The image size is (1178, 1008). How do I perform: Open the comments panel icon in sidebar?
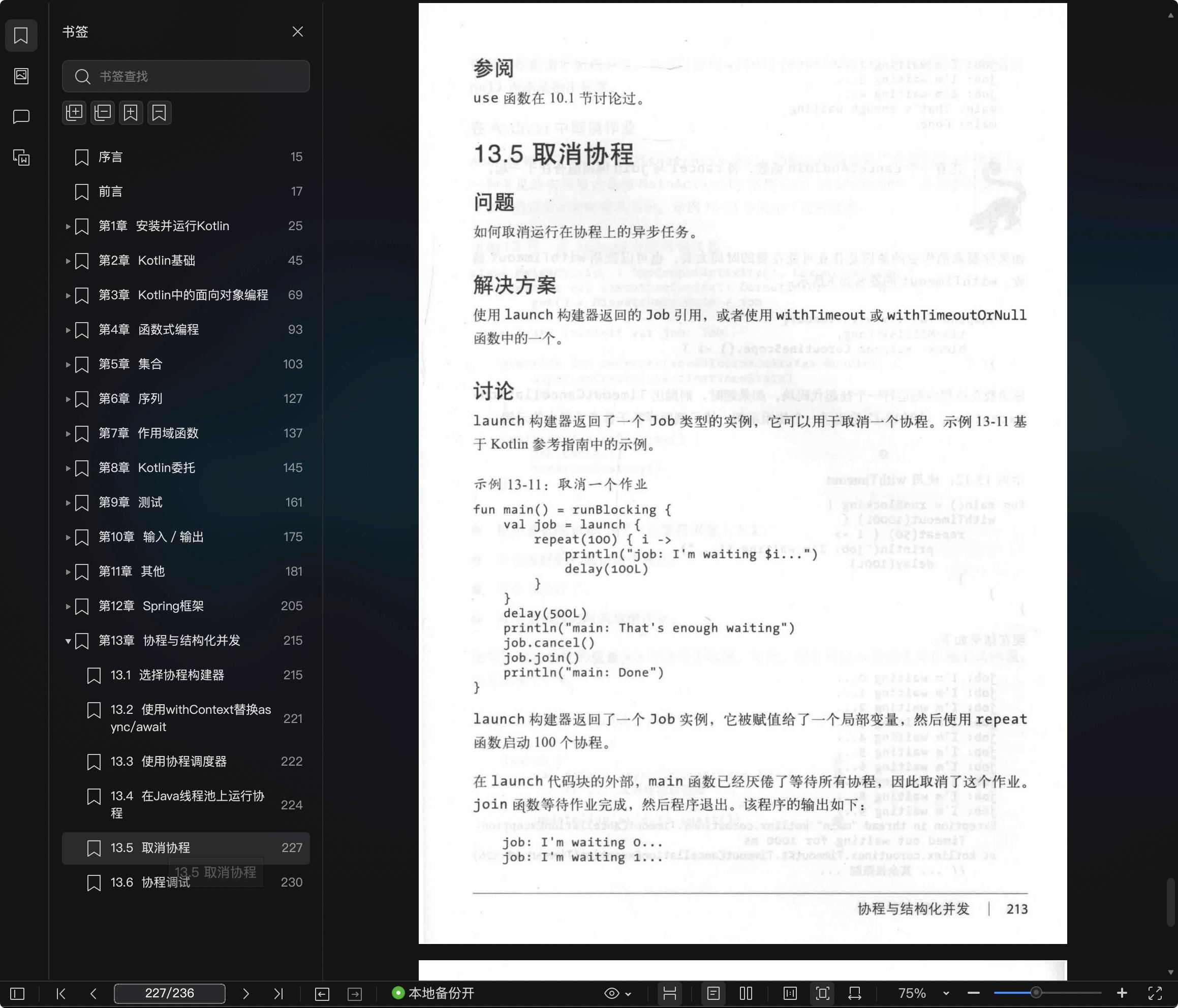(x=21, y=116)
